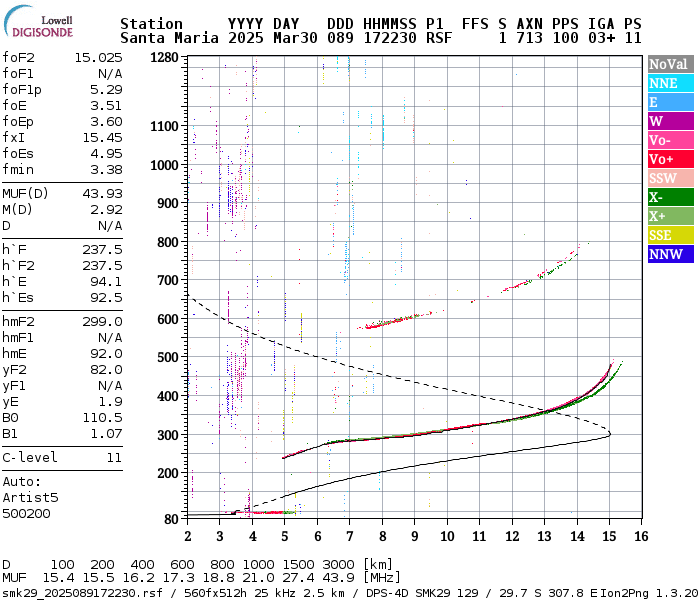Viewport: 700px width, 600px height.
Task: Click the W legend color box
Action: point(671,121)
